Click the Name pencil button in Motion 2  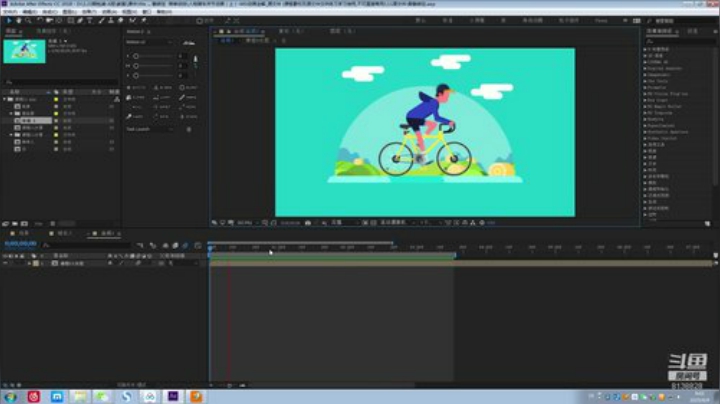tap(189, 97)
